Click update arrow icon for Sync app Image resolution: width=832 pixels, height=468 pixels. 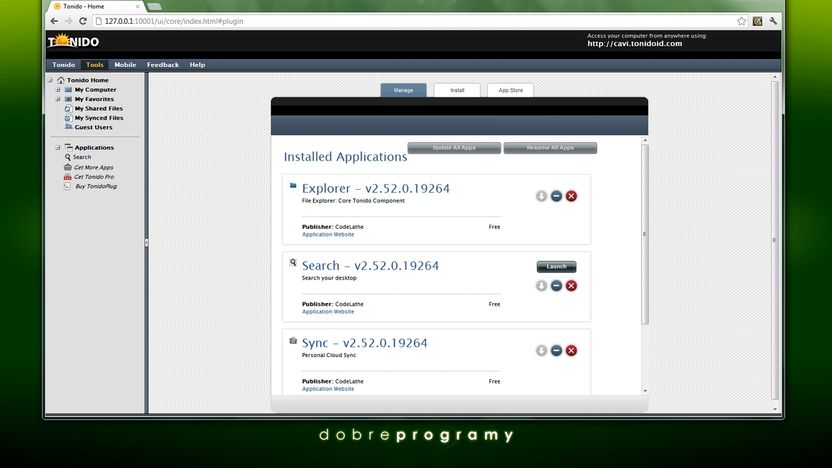point(541,351)
